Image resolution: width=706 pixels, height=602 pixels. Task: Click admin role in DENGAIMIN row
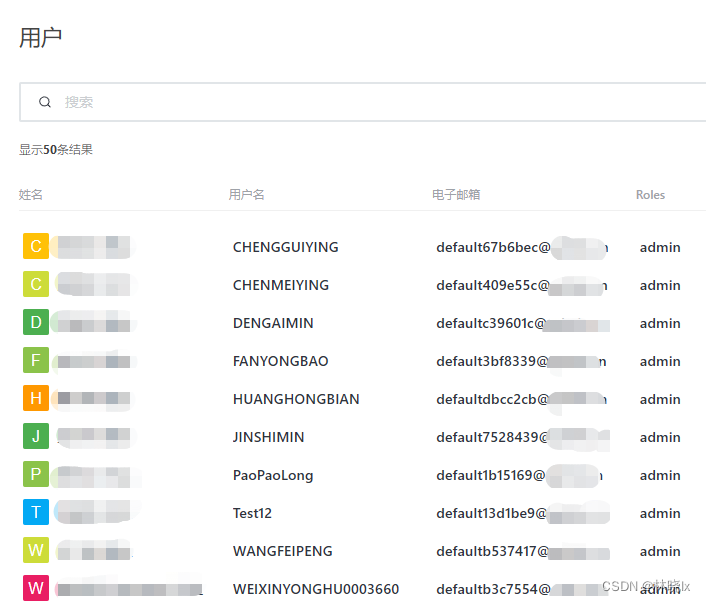click(x=660, y=323)
